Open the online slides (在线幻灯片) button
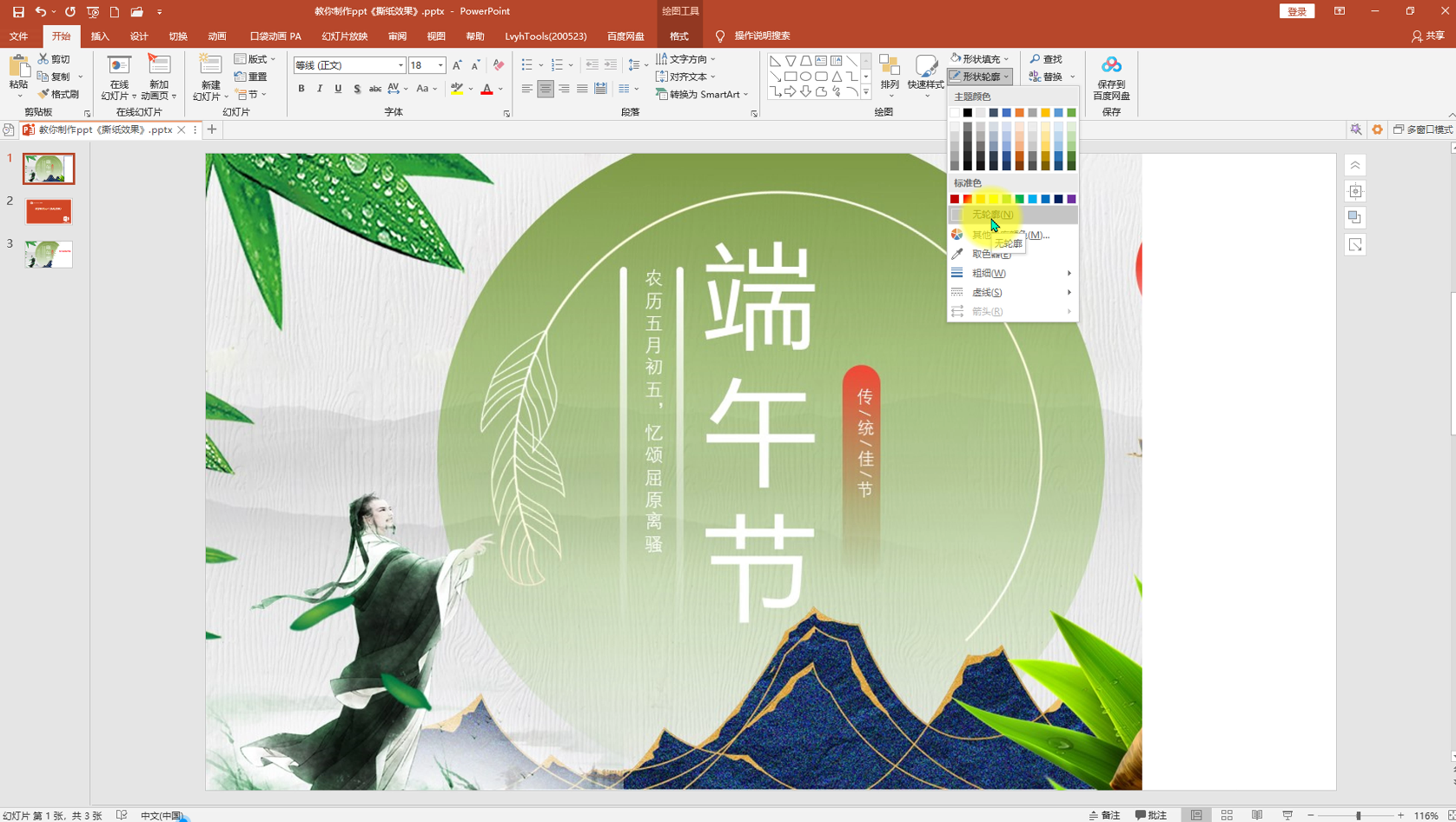1456x822 pixels. click(118, 77)
